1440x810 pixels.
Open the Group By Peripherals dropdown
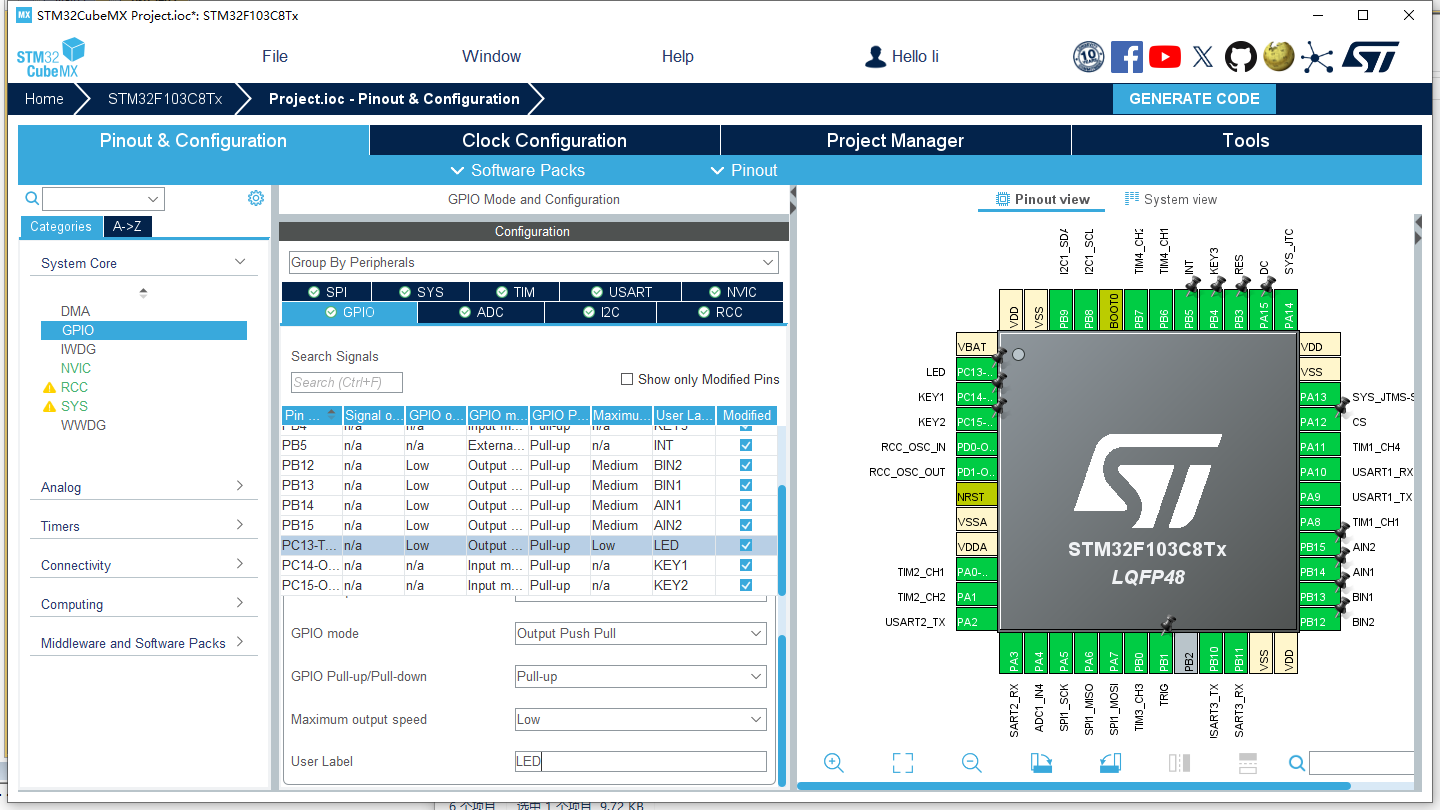click(x=533, y=262)
